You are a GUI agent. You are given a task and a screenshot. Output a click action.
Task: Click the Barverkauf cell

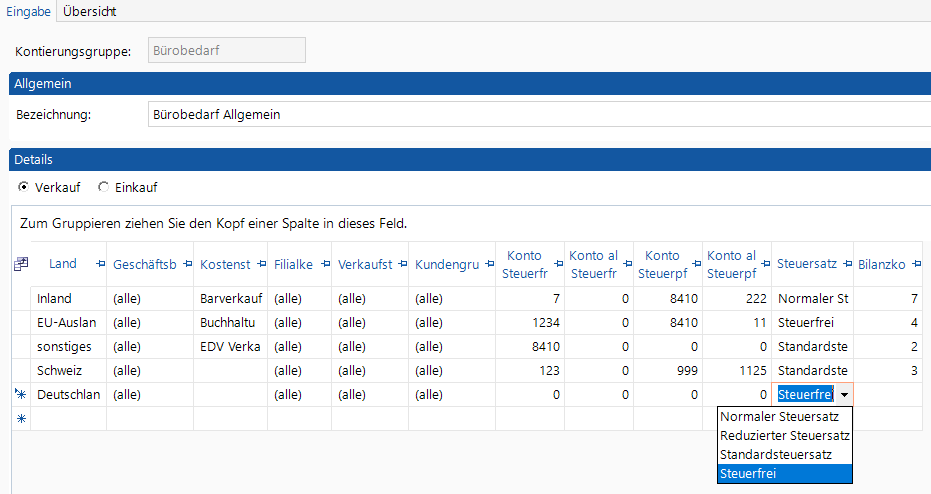pyautogui.click(x=230, y=299)
